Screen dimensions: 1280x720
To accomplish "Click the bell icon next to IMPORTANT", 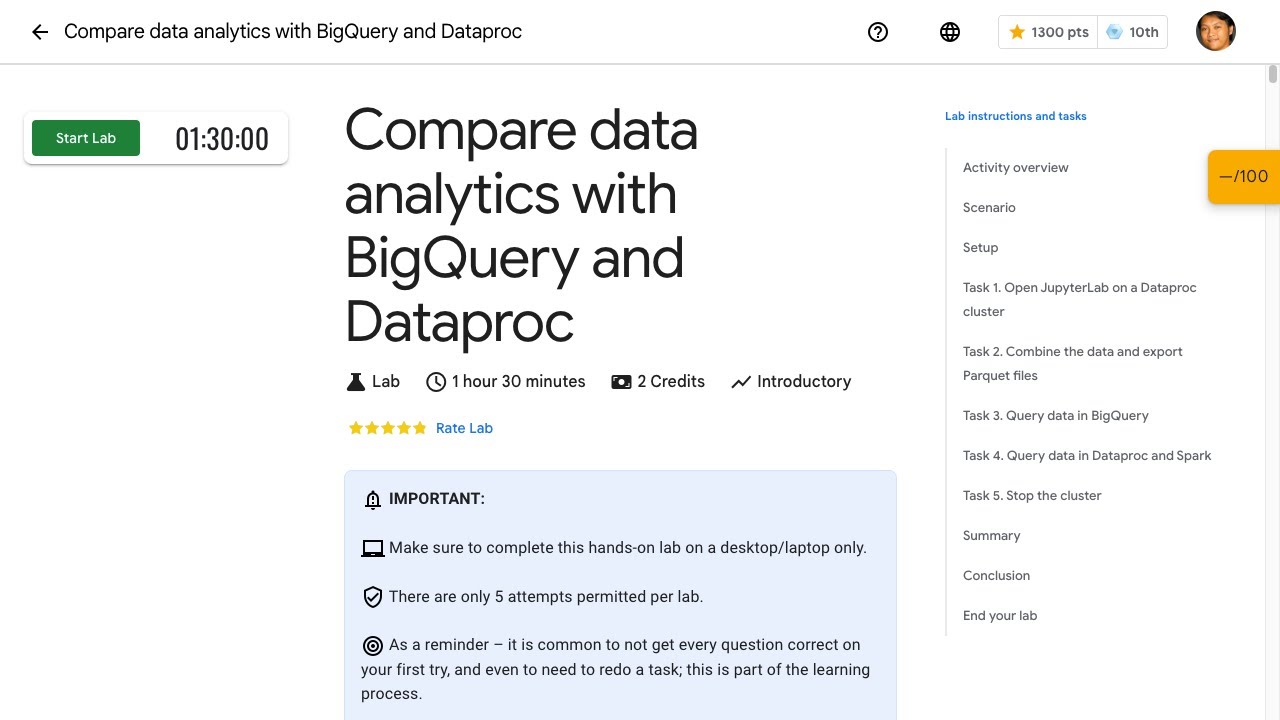I will [x=373, y=499].
